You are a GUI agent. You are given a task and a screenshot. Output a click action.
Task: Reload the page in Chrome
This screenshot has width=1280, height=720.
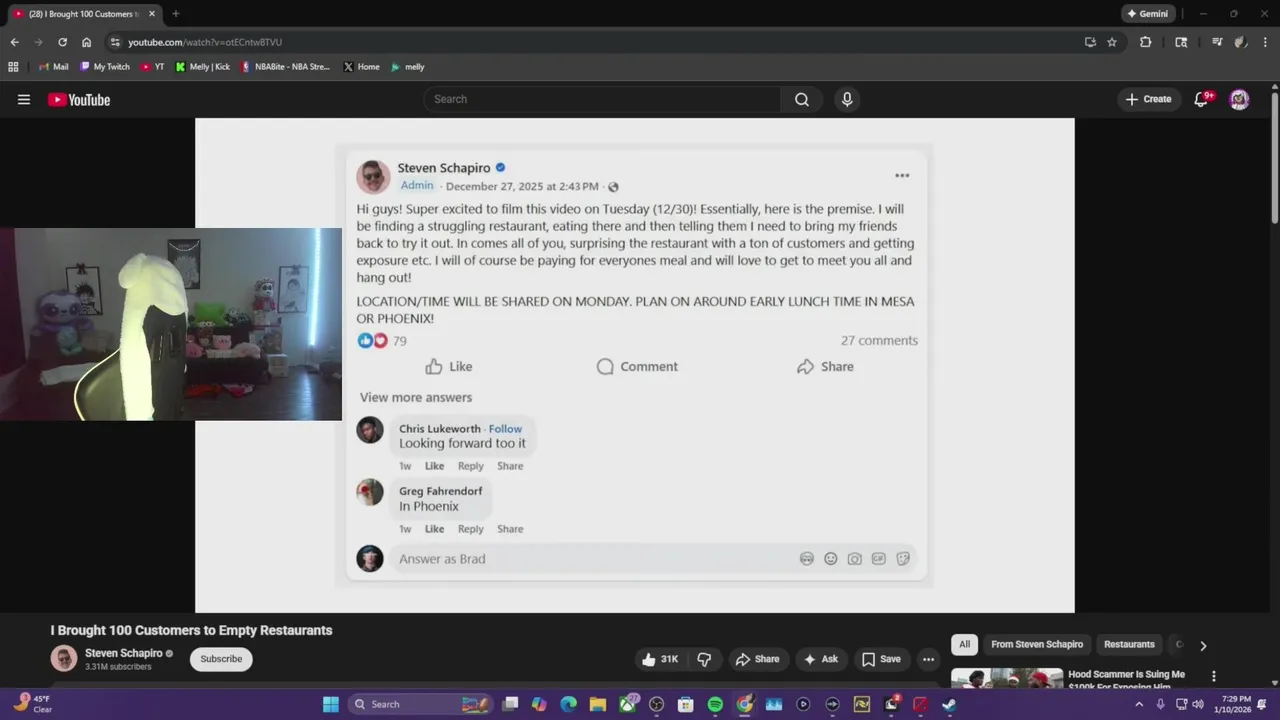tap(62, 42)
